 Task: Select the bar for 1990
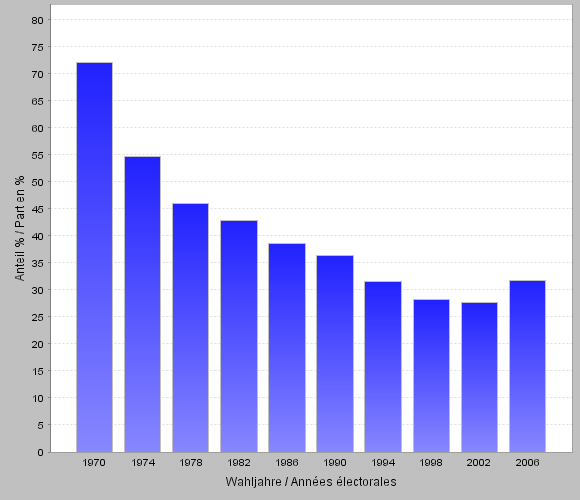pos(335,354)
